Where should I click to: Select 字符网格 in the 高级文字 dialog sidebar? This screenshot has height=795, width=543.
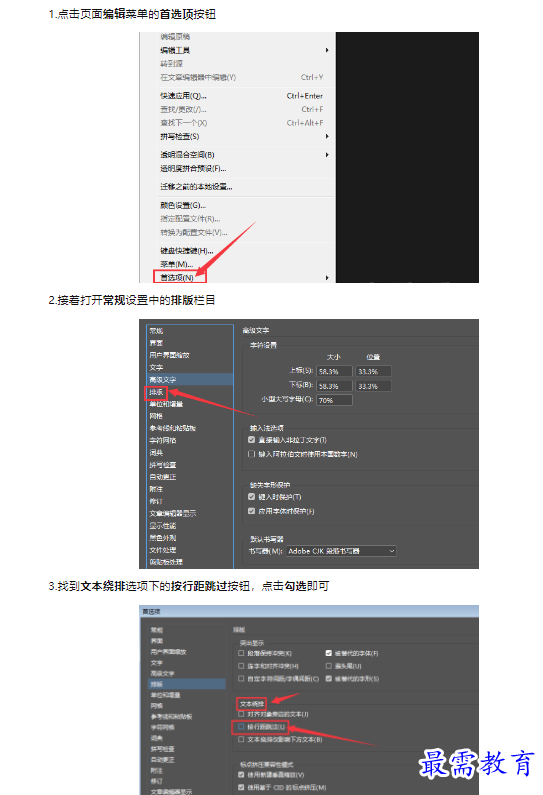coord(163,441)
